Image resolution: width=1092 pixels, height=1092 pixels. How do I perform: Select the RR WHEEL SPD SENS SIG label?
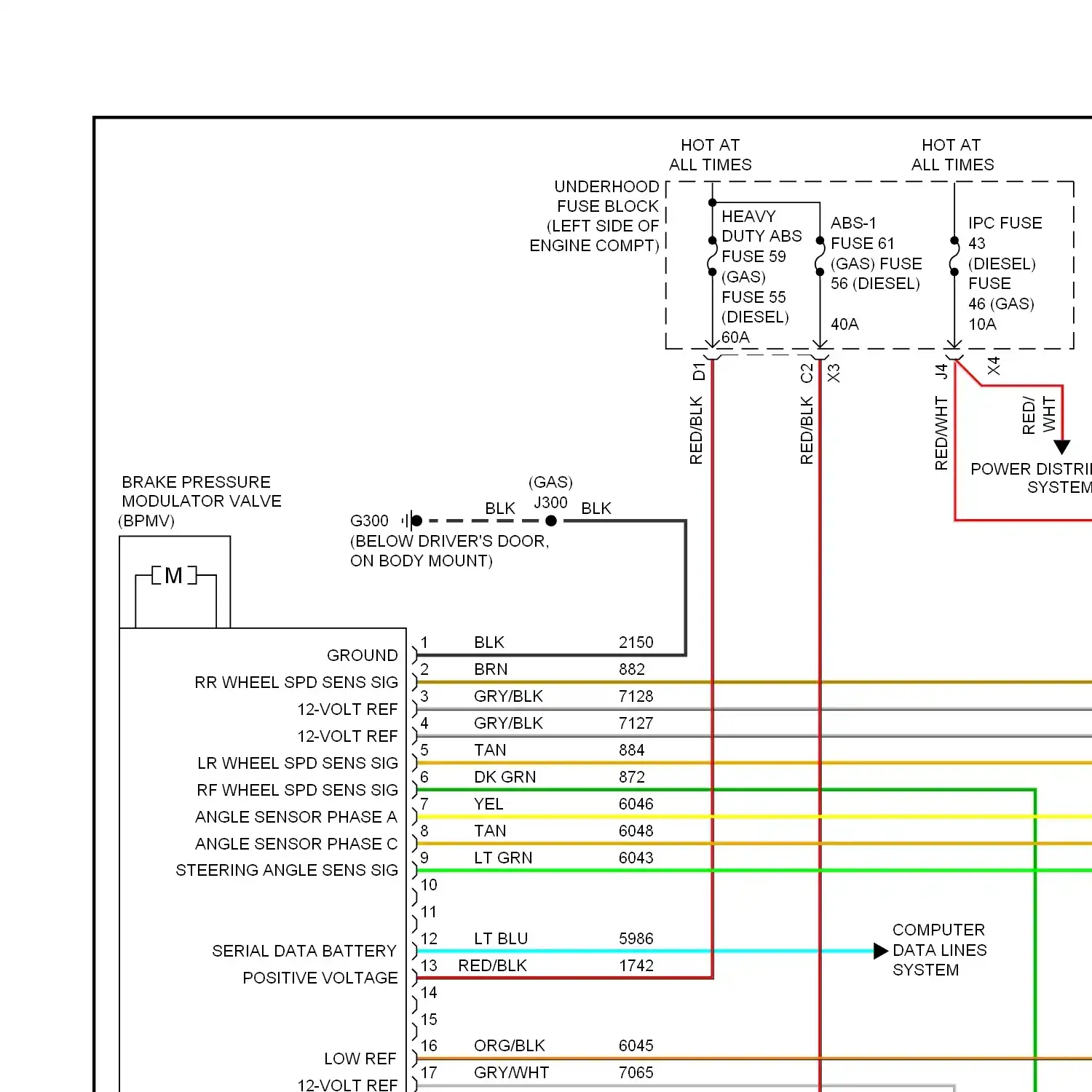coord(296,682)
